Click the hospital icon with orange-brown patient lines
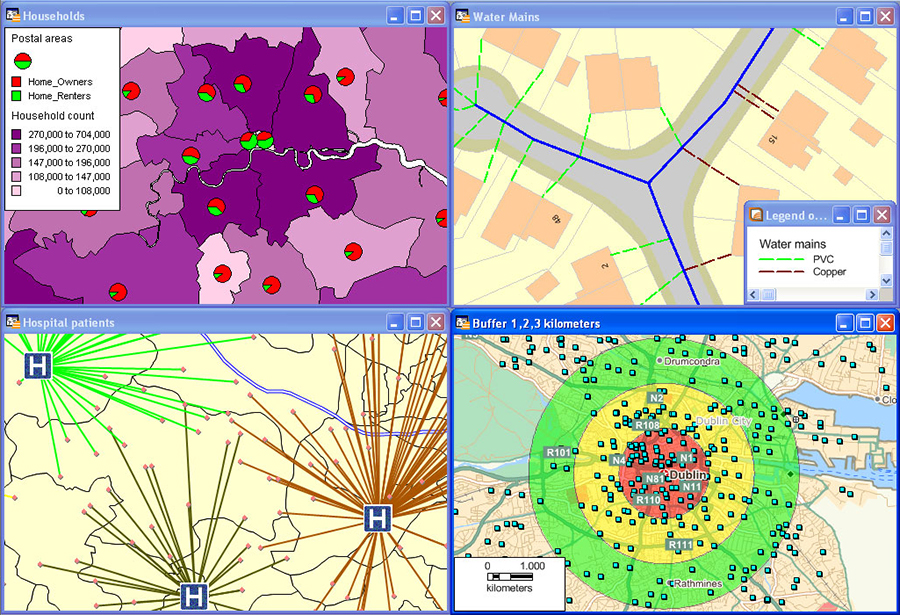This screenshot has height=615, width=900. 378,519
